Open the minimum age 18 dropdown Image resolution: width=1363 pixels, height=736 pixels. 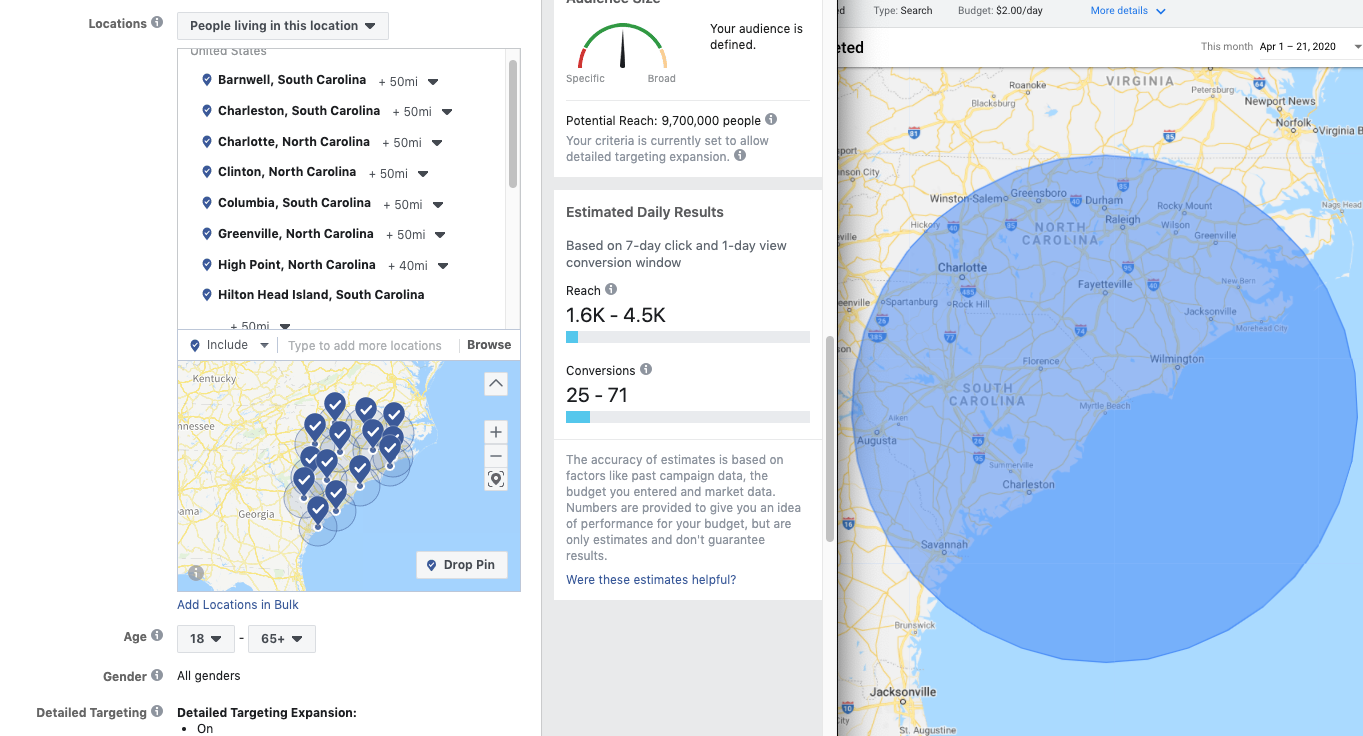pyautogui.click(x=206, y=639)
